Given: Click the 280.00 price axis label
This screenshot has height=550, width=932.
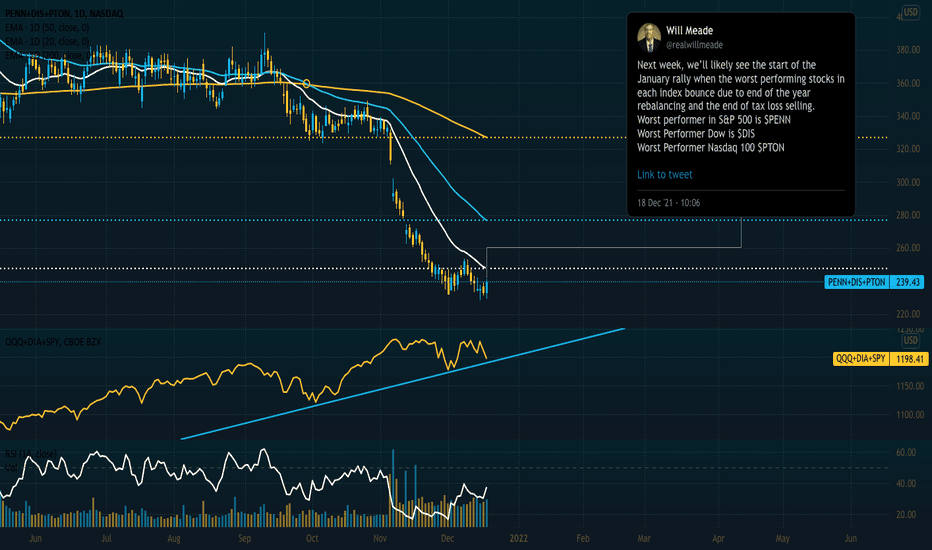Looking at the screenshot, I should [908, 215].
